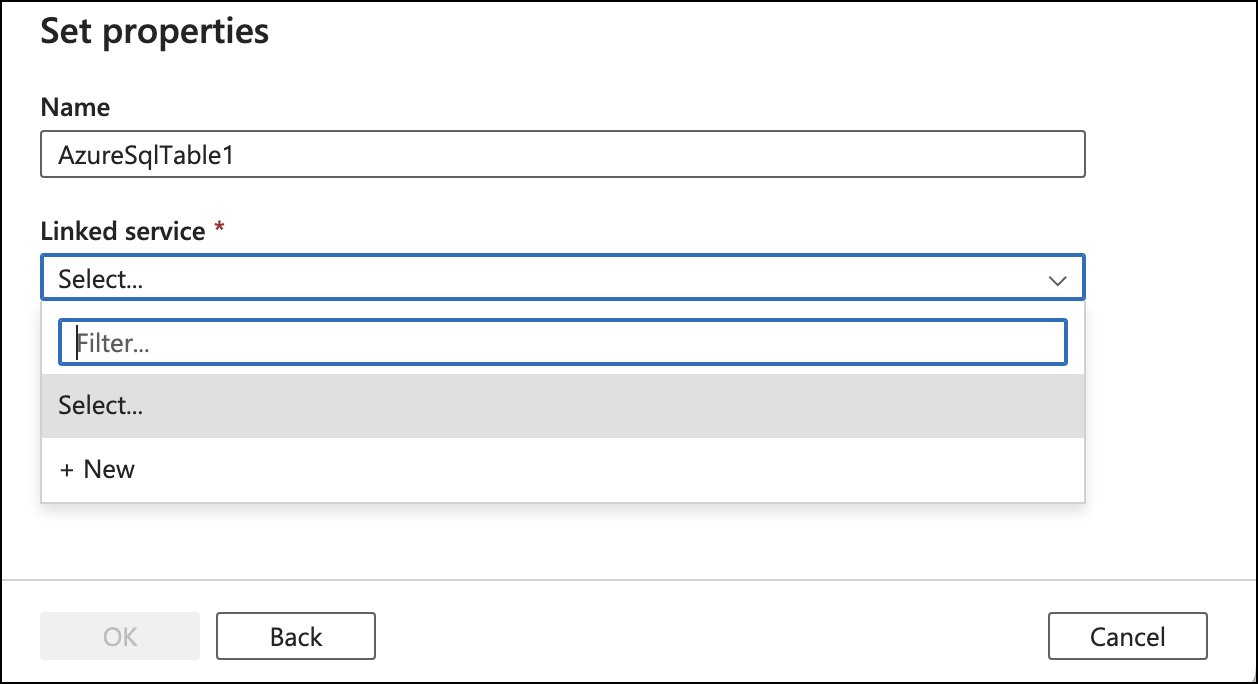1258x684 pixels.
Task: Click the chevron arrow on Linked service dropdown
Action: click(1057, 281)
